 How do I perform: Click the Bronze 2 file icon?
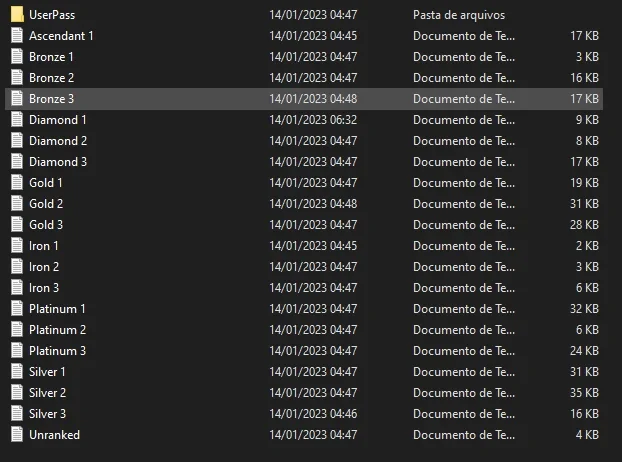pyautogui.click(x=17, y=77)
